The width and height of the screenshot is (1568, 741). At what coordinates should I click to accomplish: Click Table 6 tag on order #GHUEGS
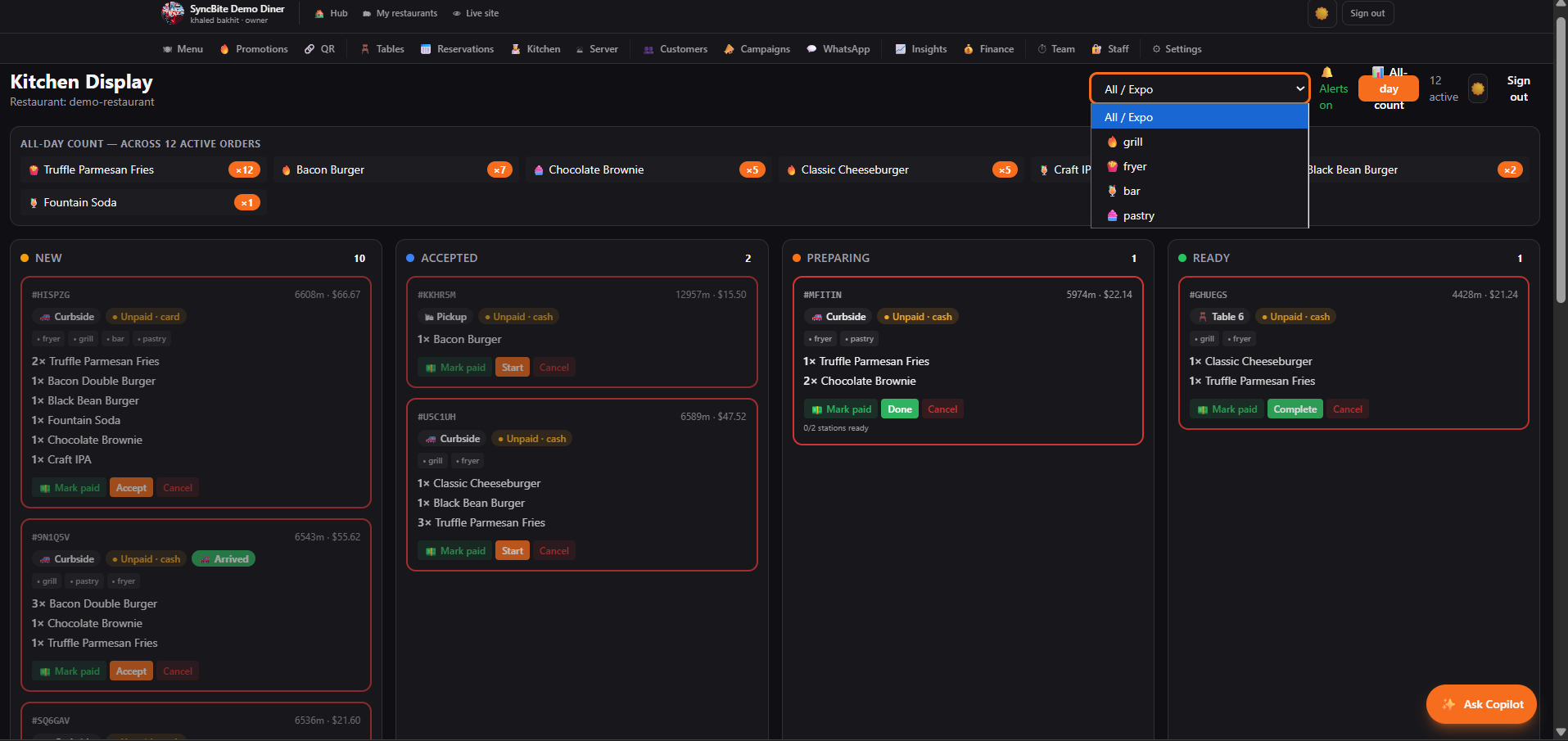coord(1220,317)
